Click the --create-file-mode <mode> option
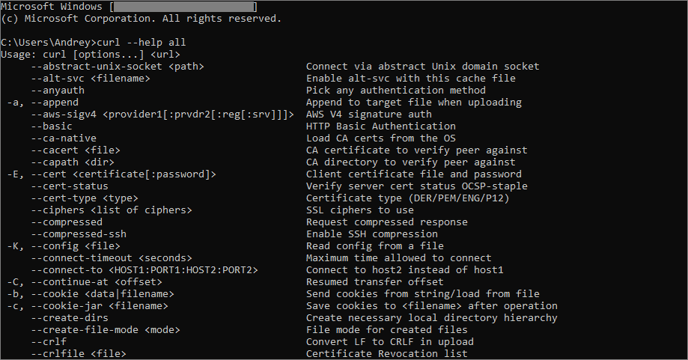 [105, 330]
